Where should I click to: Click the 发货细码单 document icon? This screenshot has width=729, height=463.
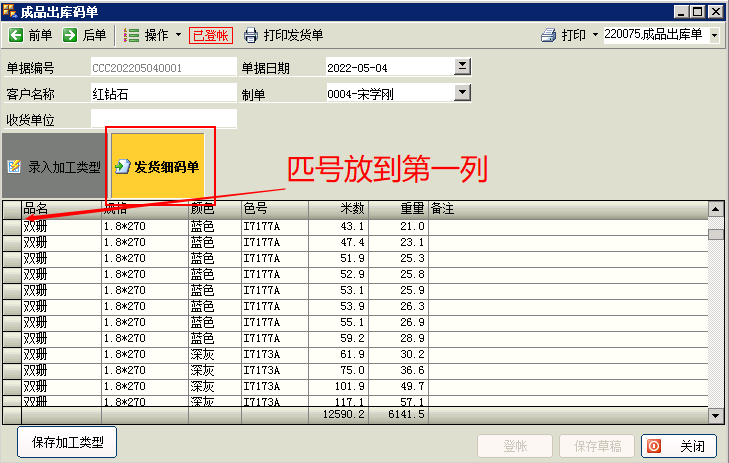point(122,166)
